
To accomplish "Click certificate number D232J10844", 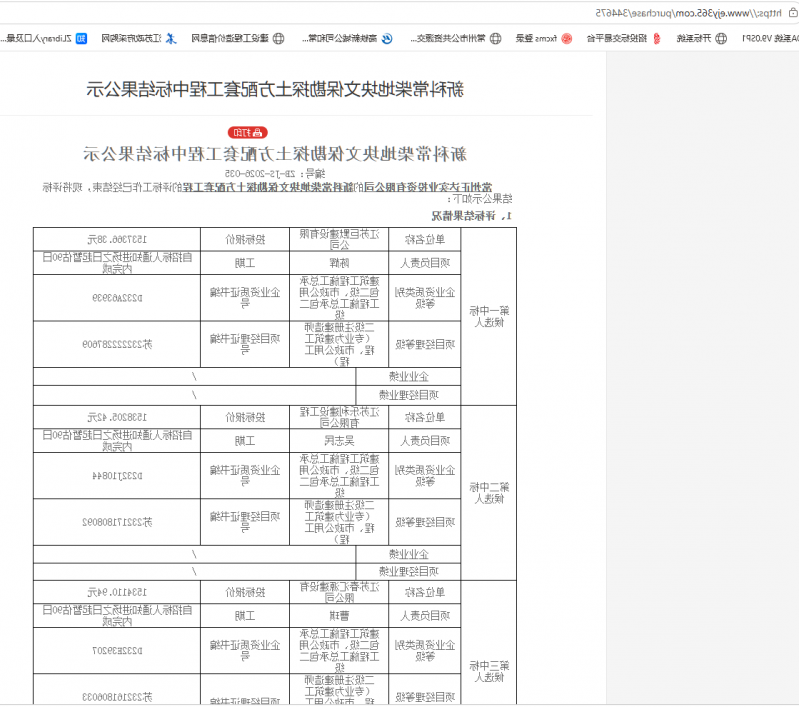I will coord(117,476).
